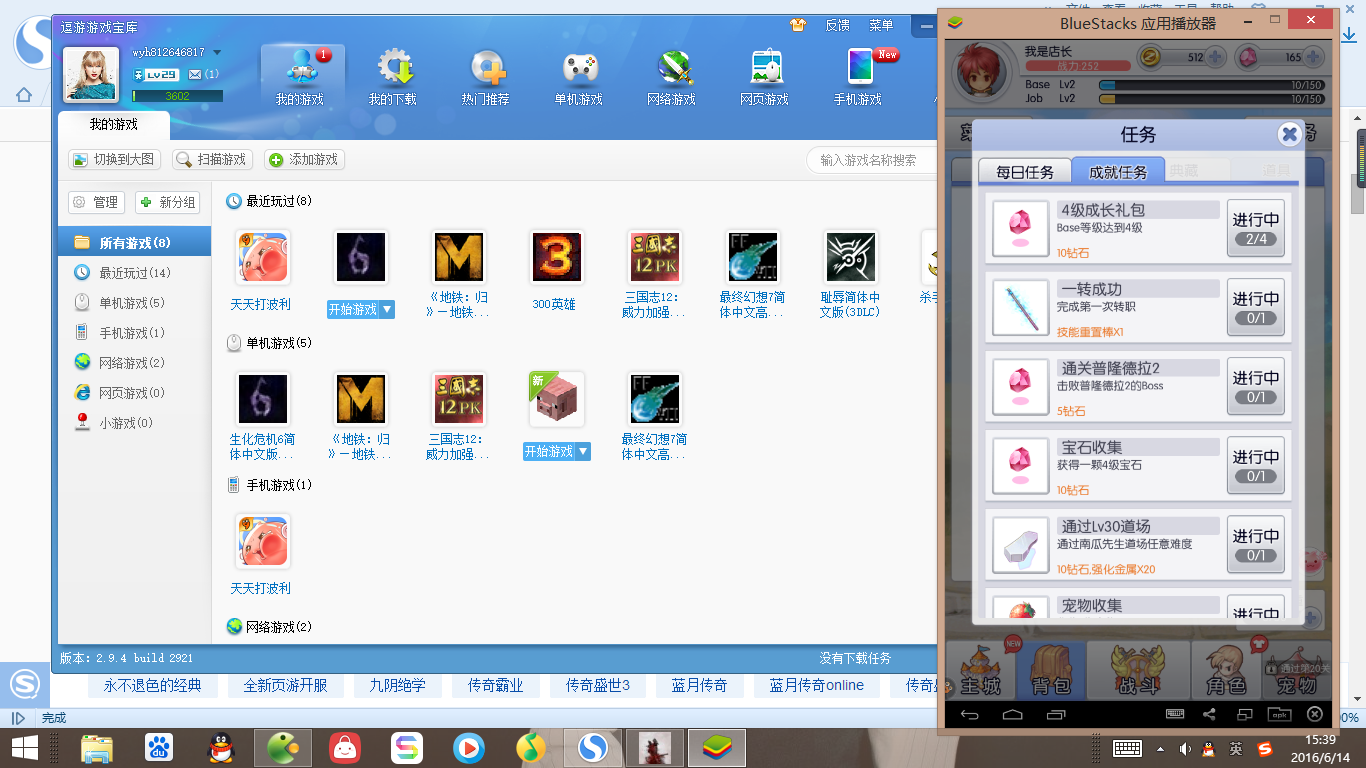Select 最近玩过(14) in sidebar

pyautogui.click(x=134, y=273)
